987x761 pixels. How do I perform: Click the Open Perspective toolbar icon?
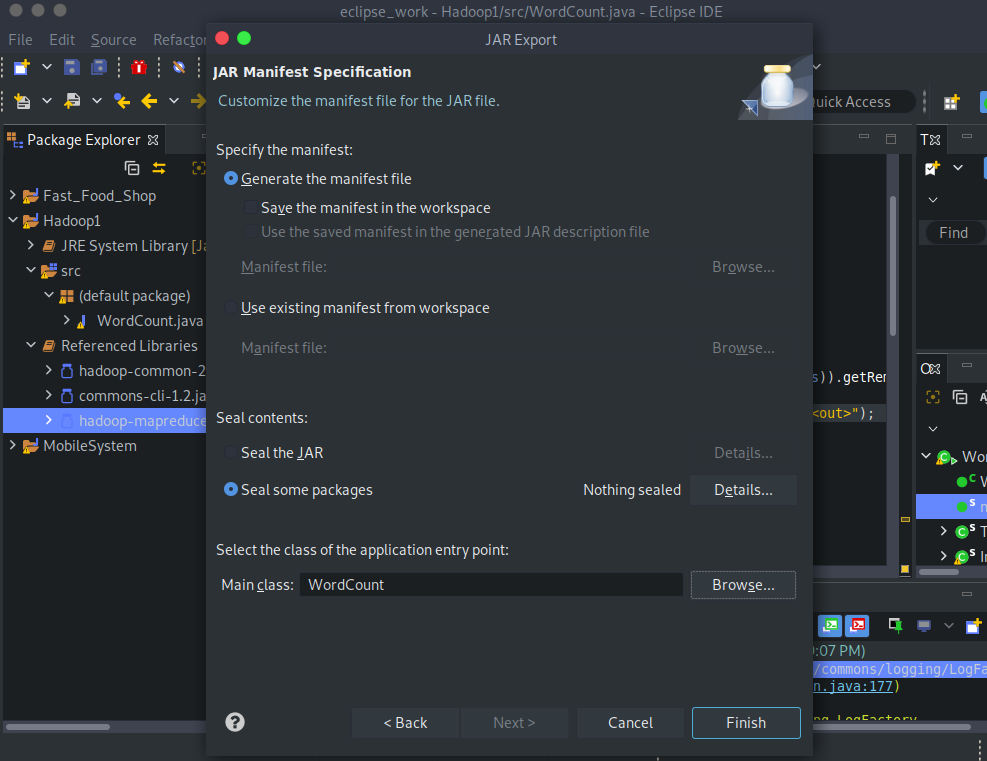point(951,102)
